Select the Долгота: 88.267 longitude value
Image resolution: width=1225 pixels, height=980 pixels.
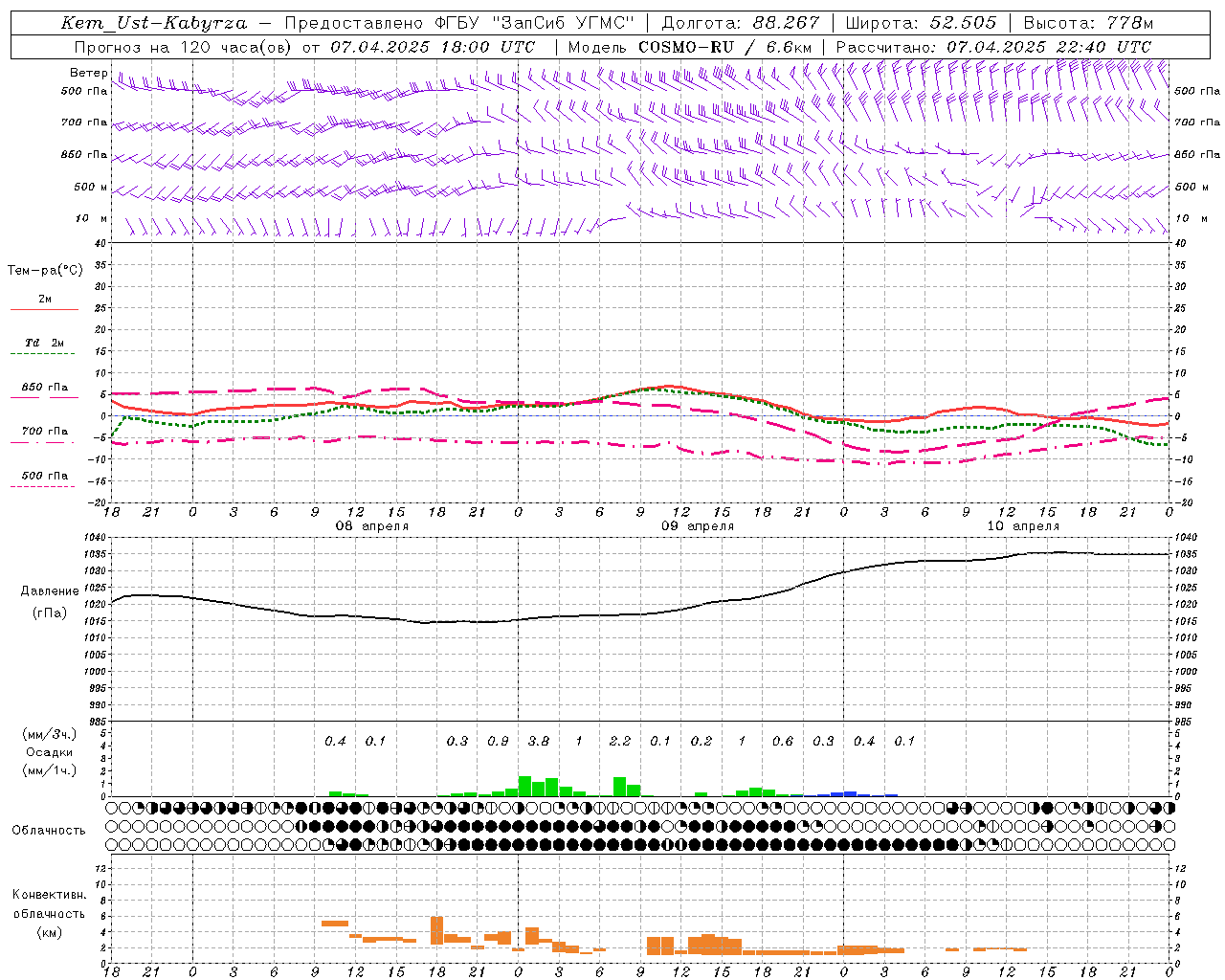pyautogui.click(x=741, y=23)
